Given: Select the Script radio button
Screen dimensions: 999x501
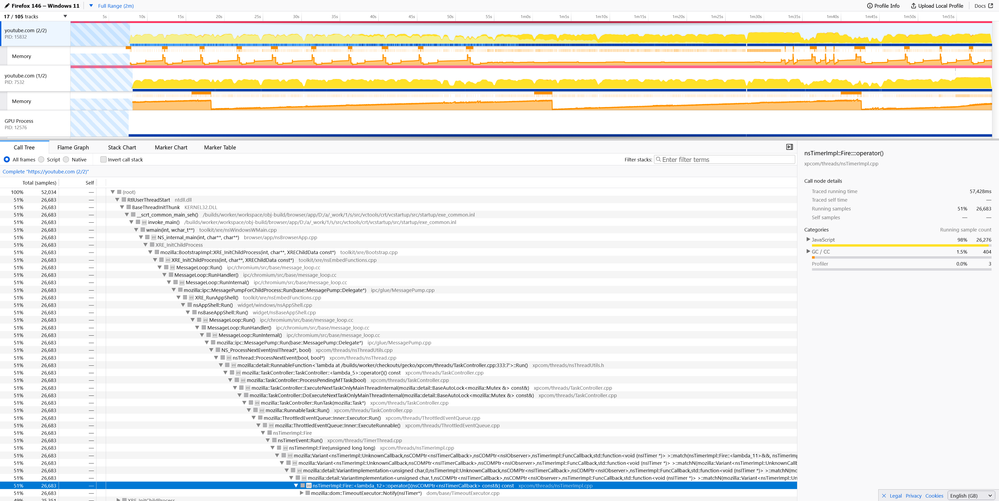Looking at the screenshot, I should [41, 159].
